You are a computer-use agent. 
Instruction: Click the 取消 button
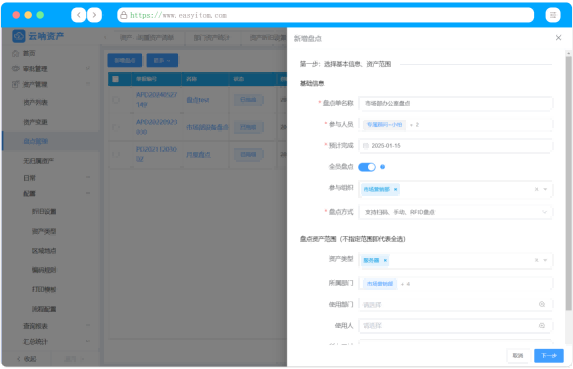coord(518,355)
